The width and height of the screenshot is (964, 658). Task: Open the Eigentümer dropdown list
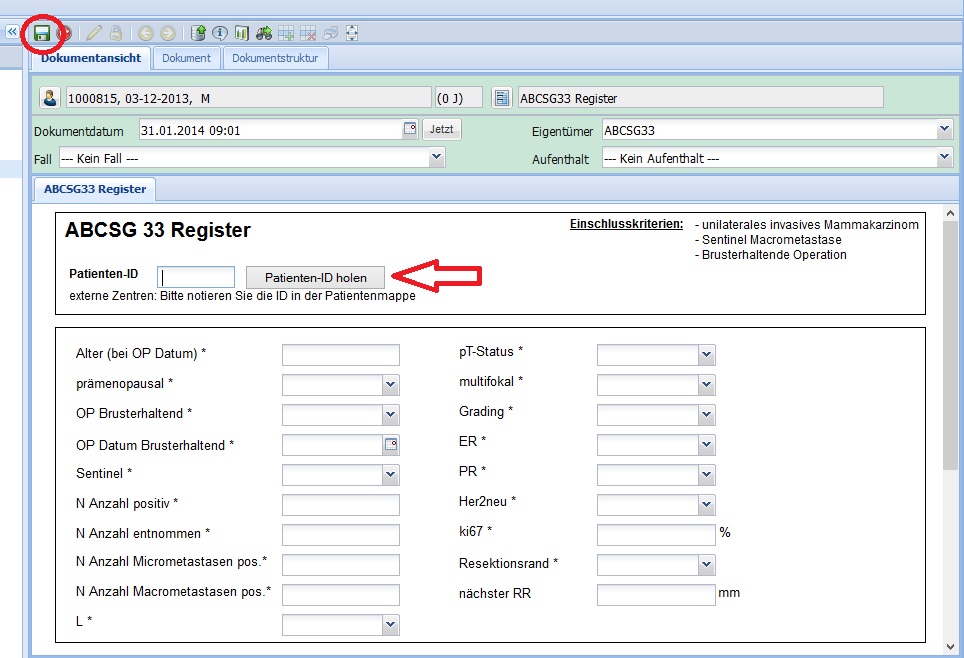(944, 130)
